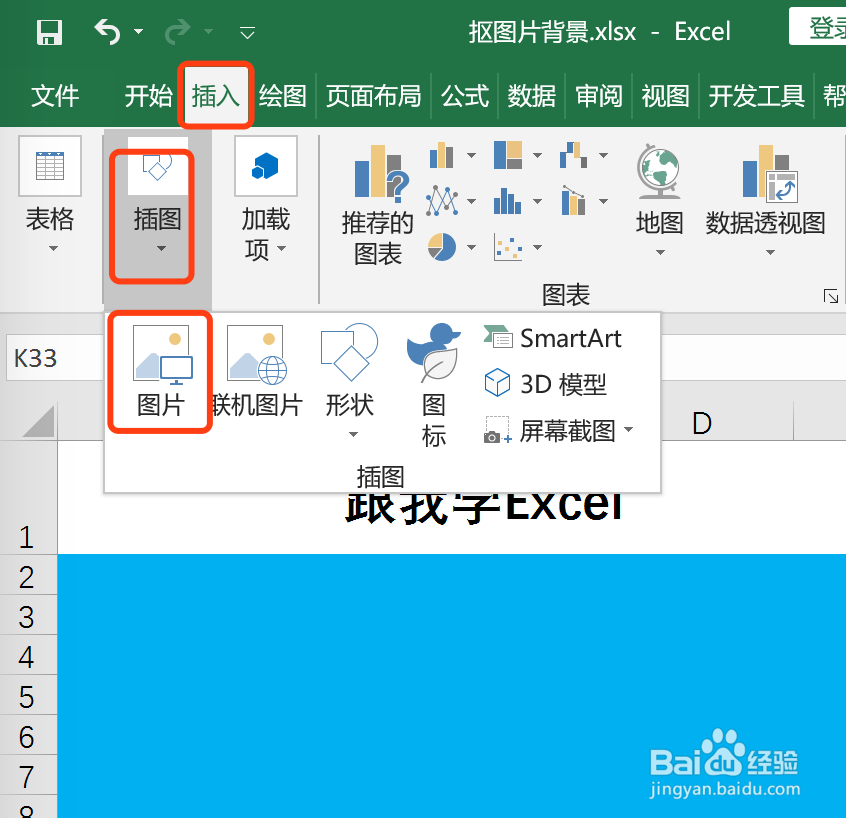
Task: Switch to the 开始 ribbon tab
Action: [148, 96]
